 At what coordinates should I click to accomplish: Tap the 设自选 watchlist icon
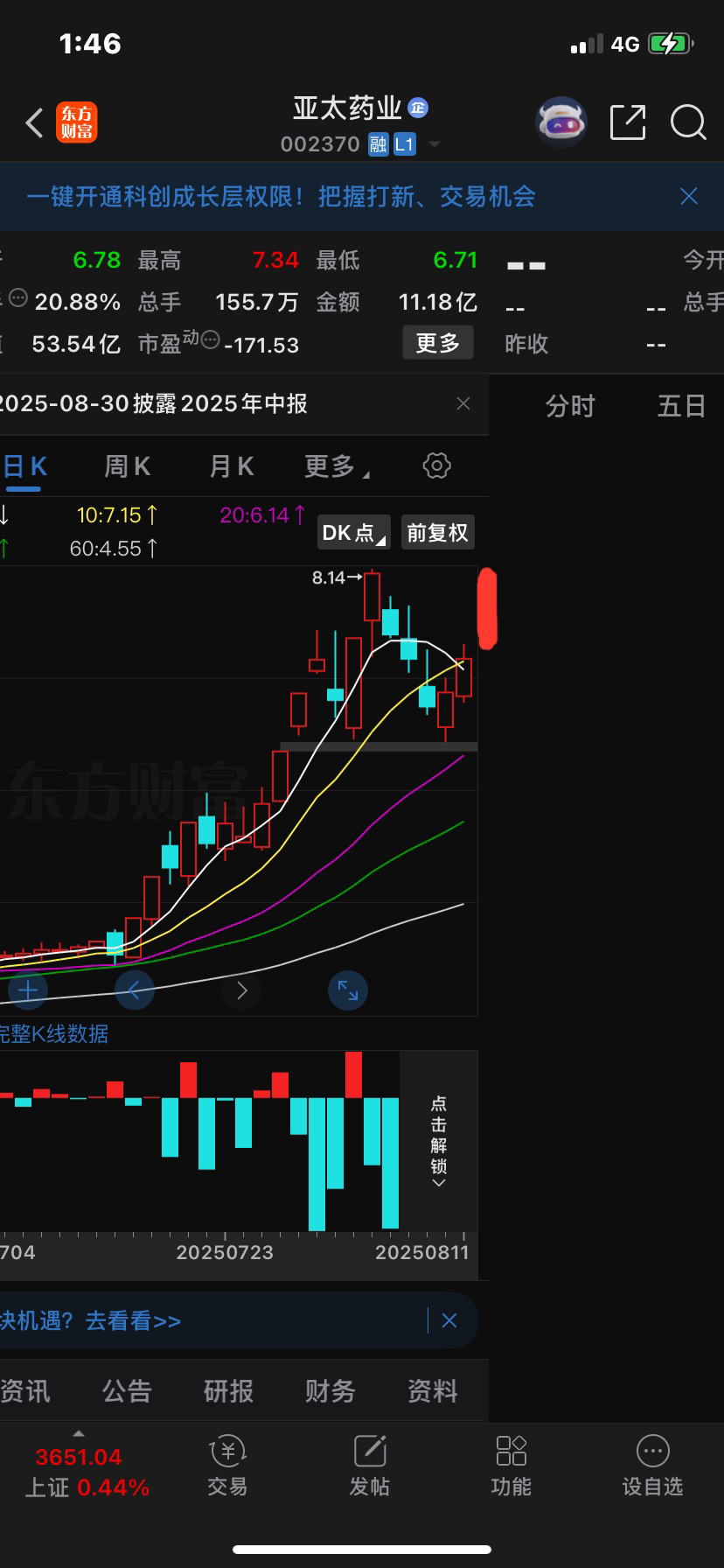click(652, 1466)
